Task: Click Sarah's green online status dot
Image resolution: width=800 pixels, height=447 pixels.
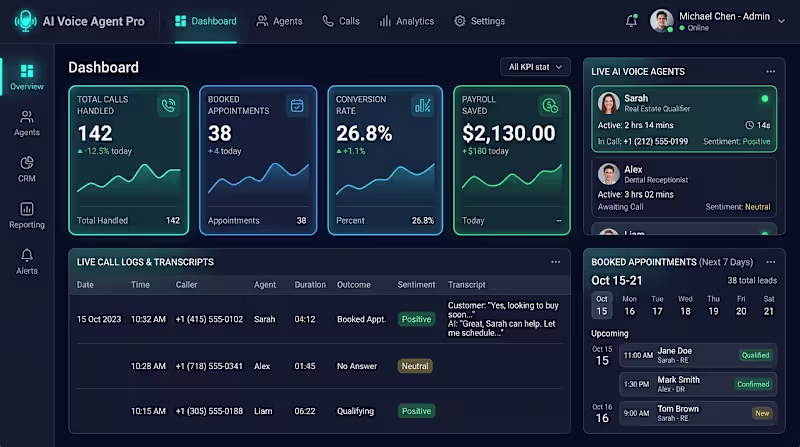Action: coord(764,98)
